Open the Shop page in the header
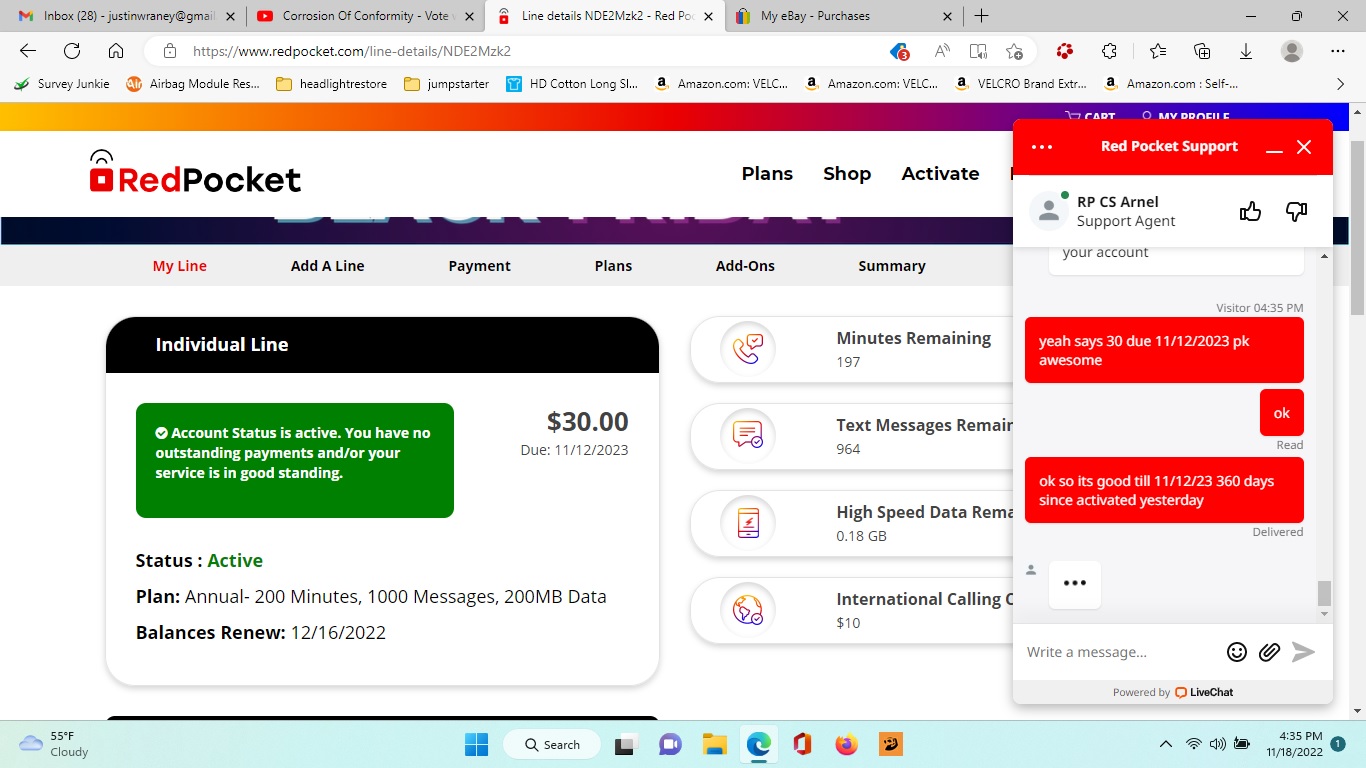 (x=847, y=173)
